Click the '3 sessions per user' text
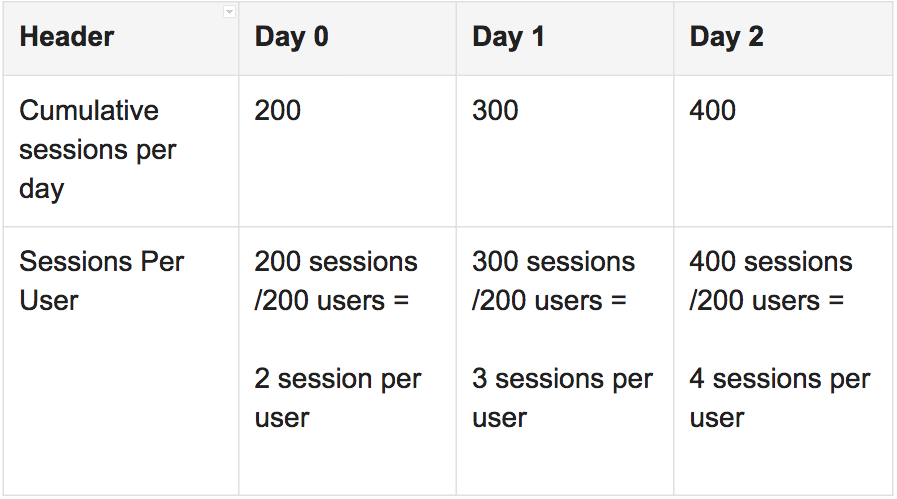 click(x=562, y=398)
